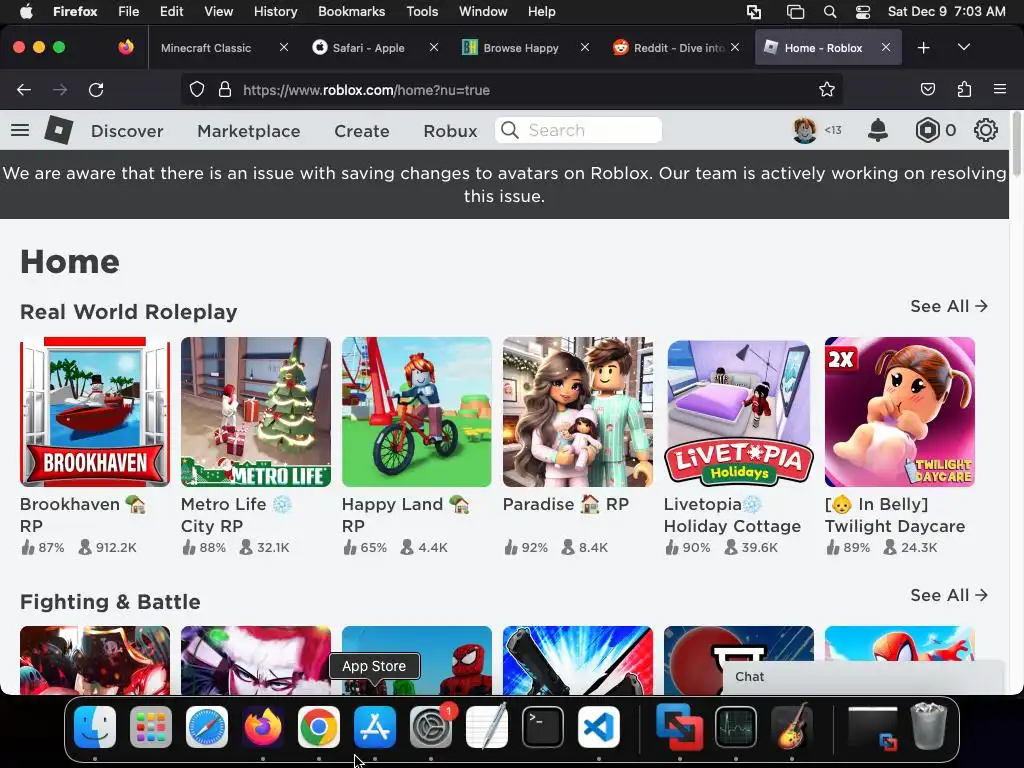Click the Firefox URL address bar
The height and width of the screenshot is (768, 1024).
click(511, 90)
